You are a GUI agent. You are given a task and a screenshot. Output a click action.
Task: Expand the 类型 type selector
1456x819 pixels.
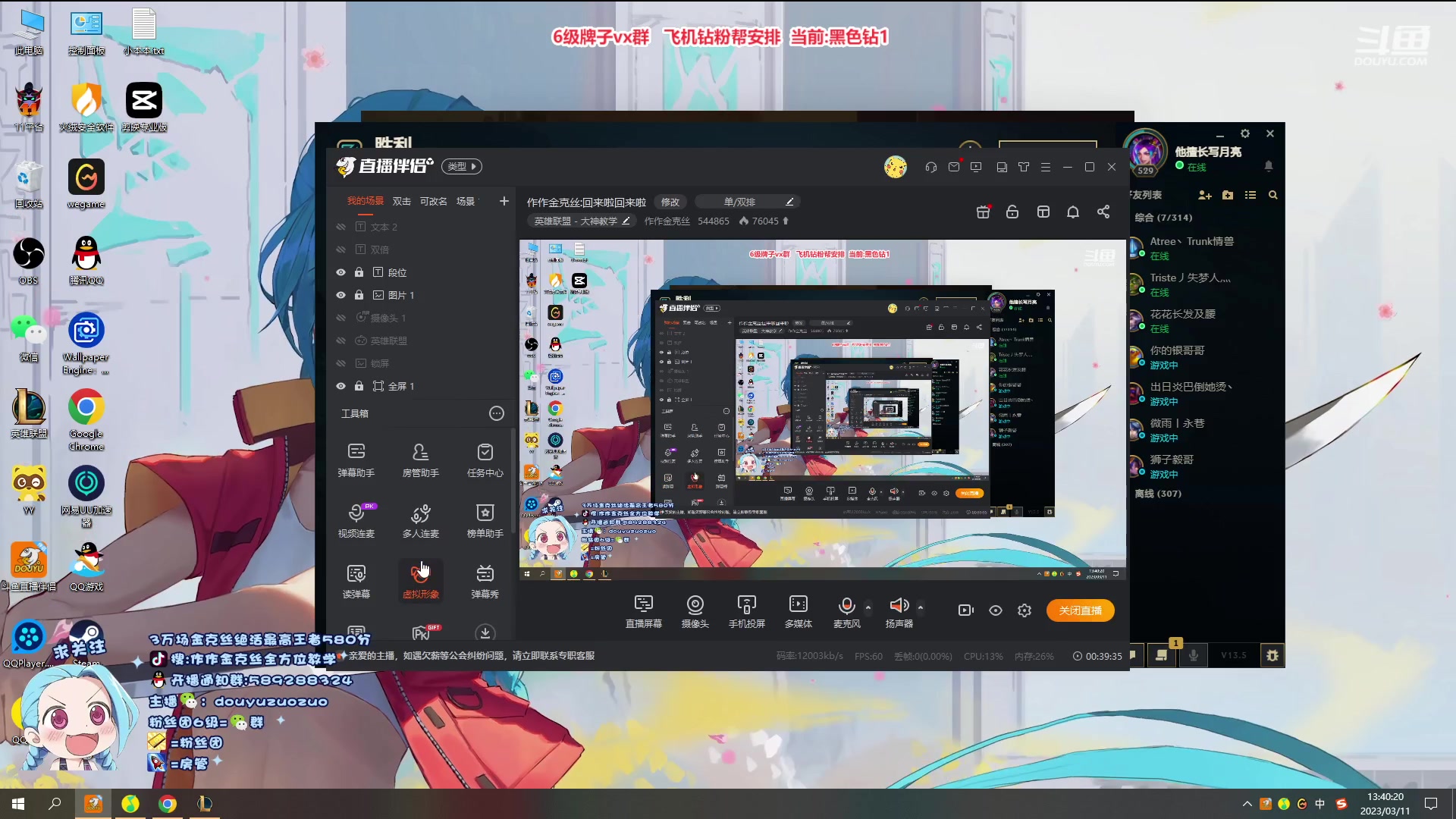point(462,166)
